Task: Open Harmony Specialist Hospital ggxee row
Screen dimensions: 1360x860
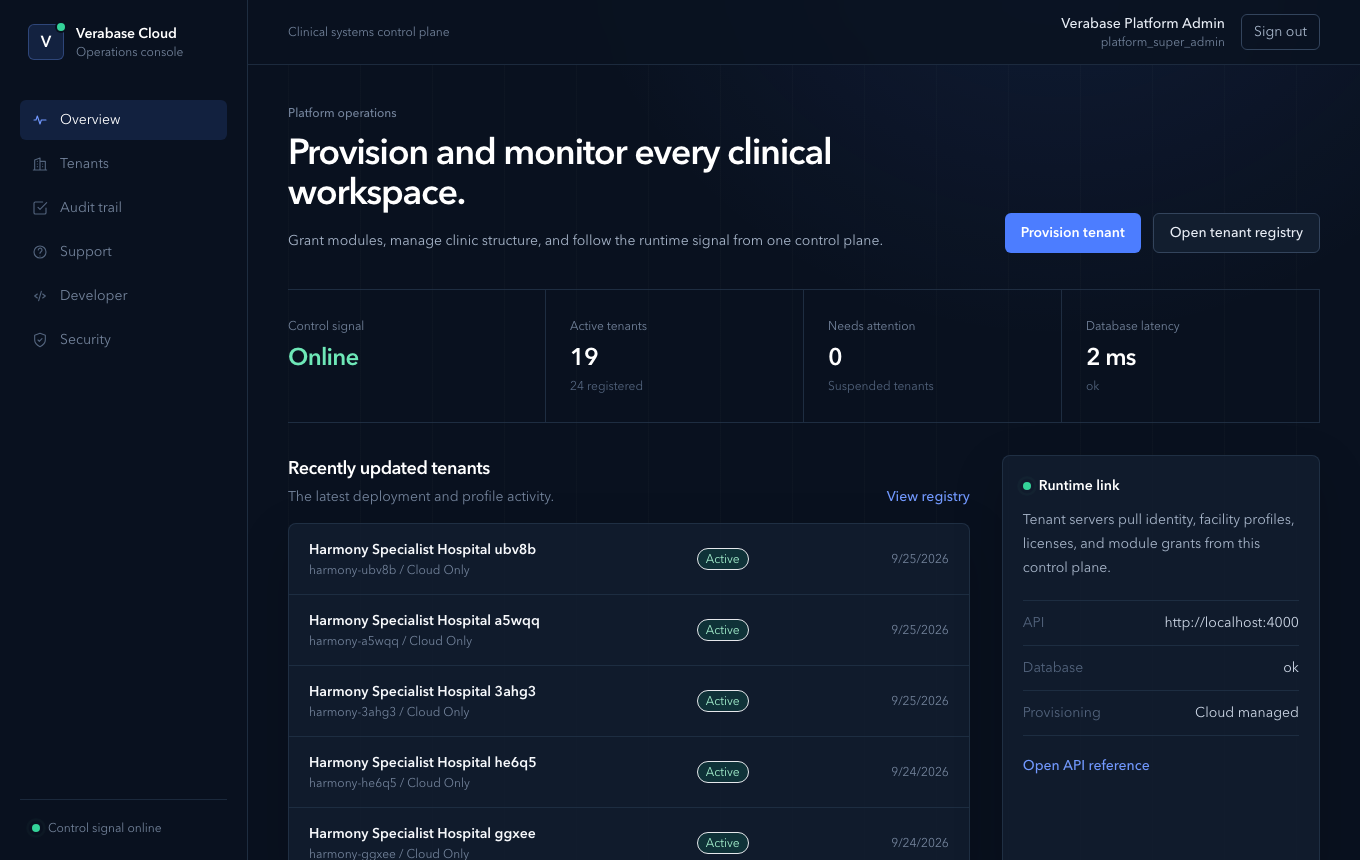Action: (629, 834)
